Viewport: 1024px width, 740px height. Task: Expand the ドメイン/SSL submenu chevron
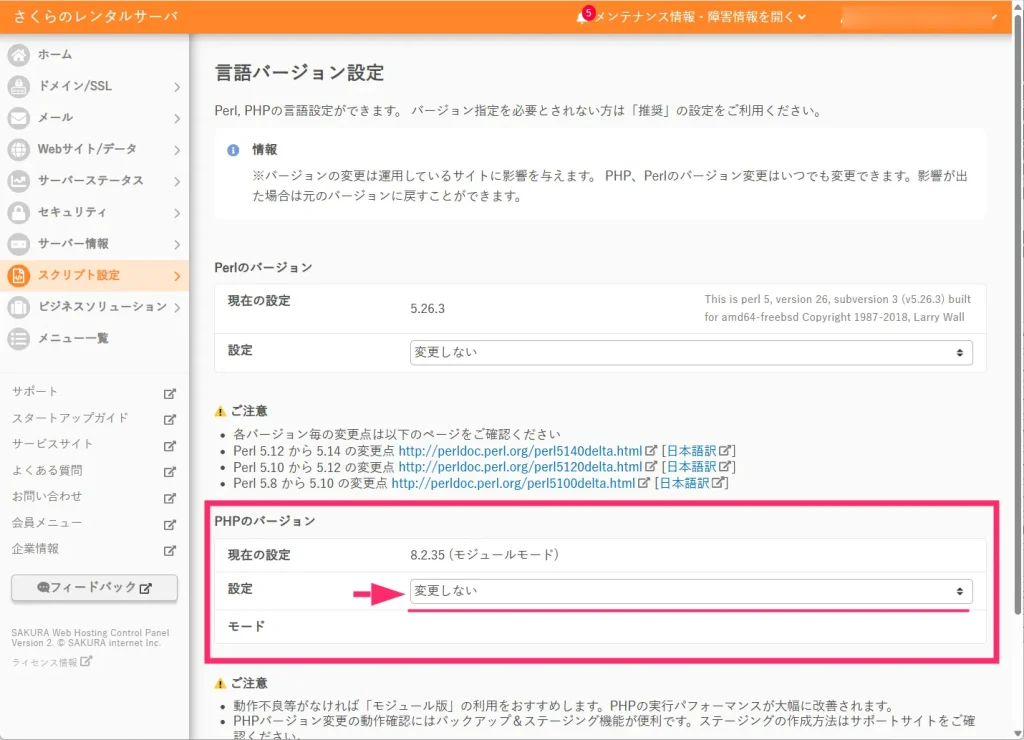(177, 87)
